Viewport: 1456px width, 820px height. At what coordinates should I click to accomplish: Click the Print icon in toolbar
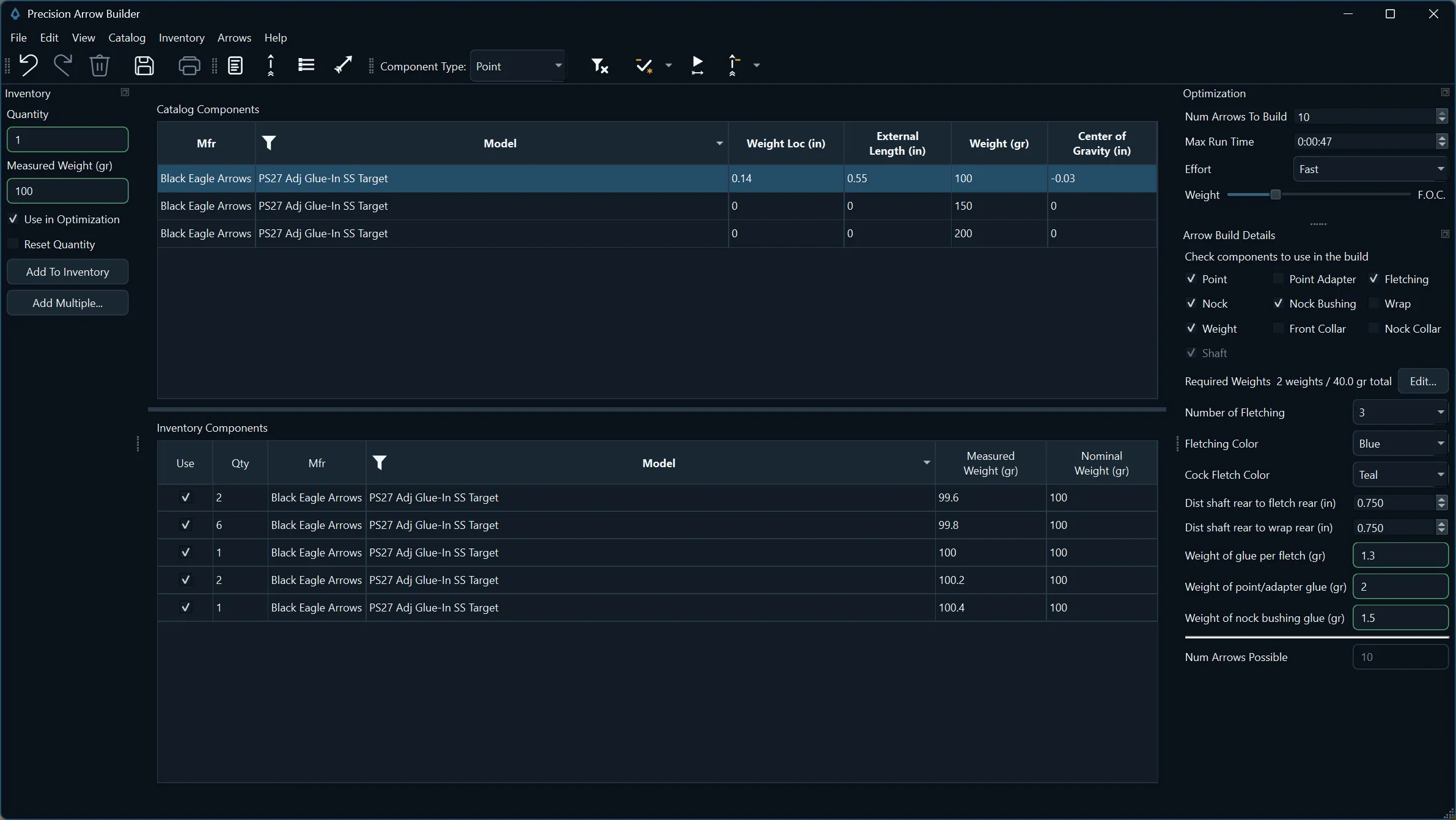coord(189,65)
